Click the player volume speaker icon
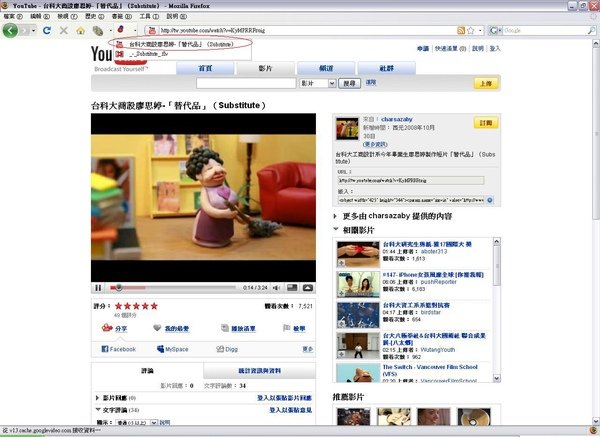600x437 pixels. (x=276, y=287)
